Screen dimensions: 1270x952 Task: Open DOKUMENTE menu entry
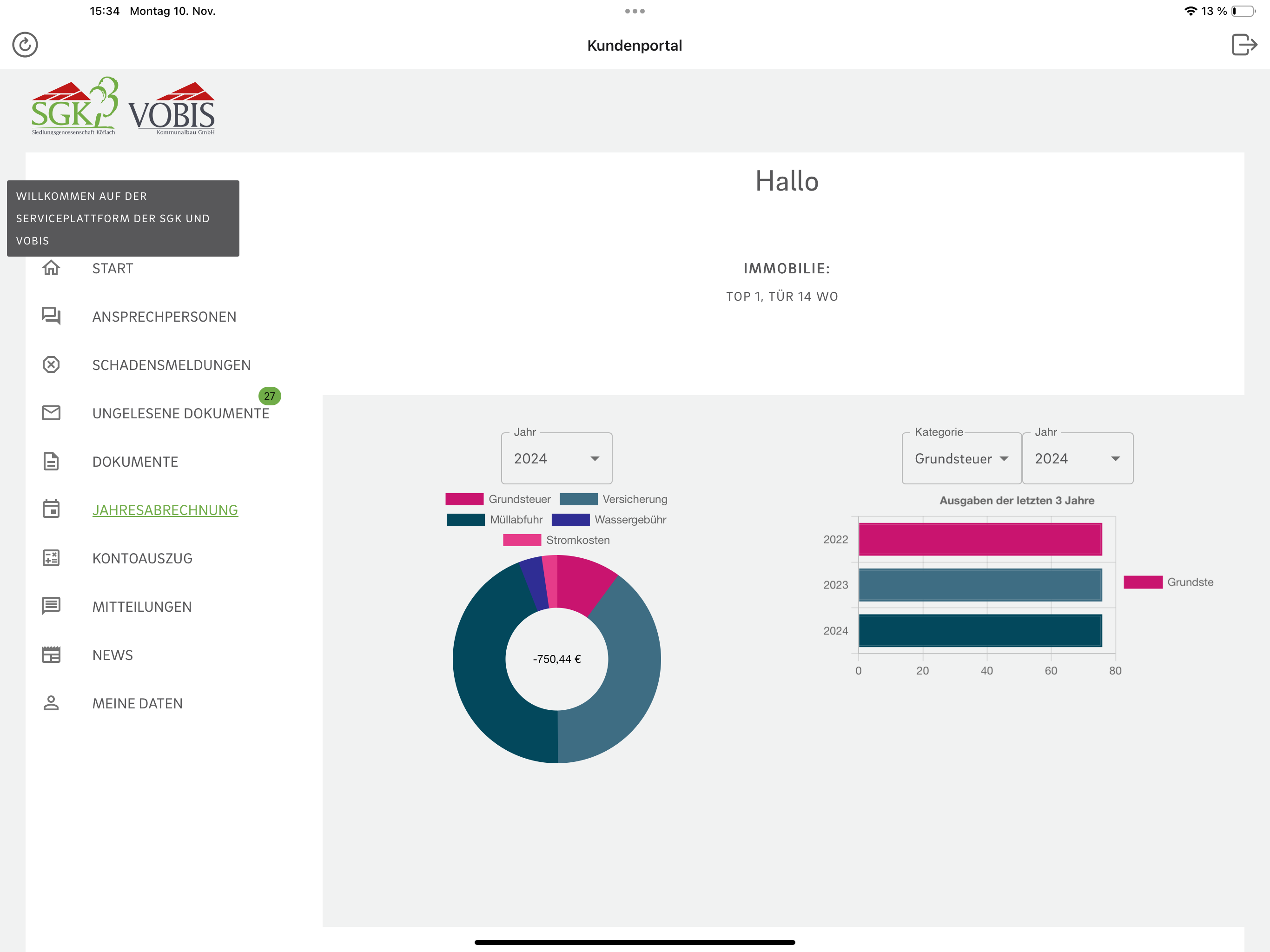click(135, 462)
